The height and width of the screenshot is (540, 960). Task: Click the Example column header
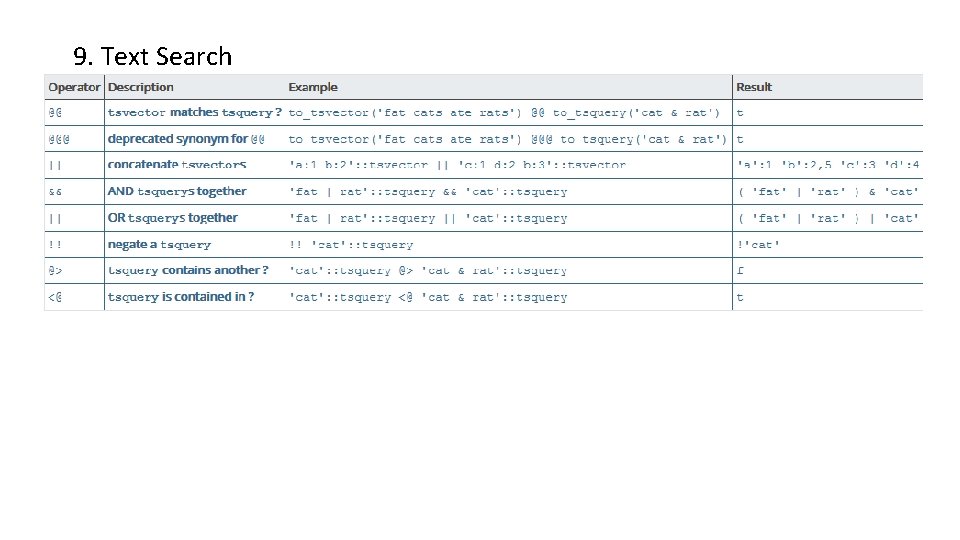[x=313, y=87]
